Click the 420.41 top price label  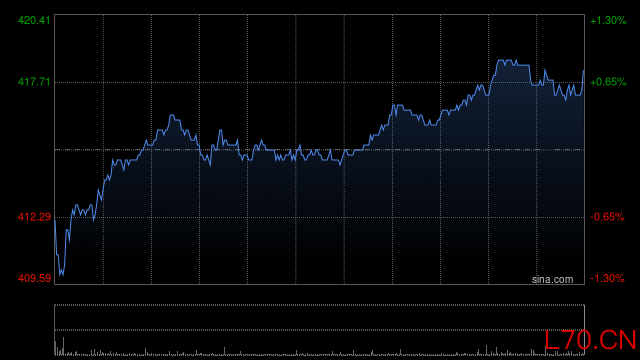point(34,20)
